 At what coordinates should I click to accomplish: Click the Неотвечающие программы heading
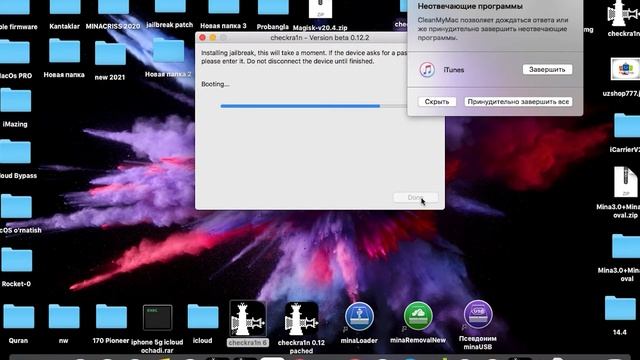pos(470,6)
